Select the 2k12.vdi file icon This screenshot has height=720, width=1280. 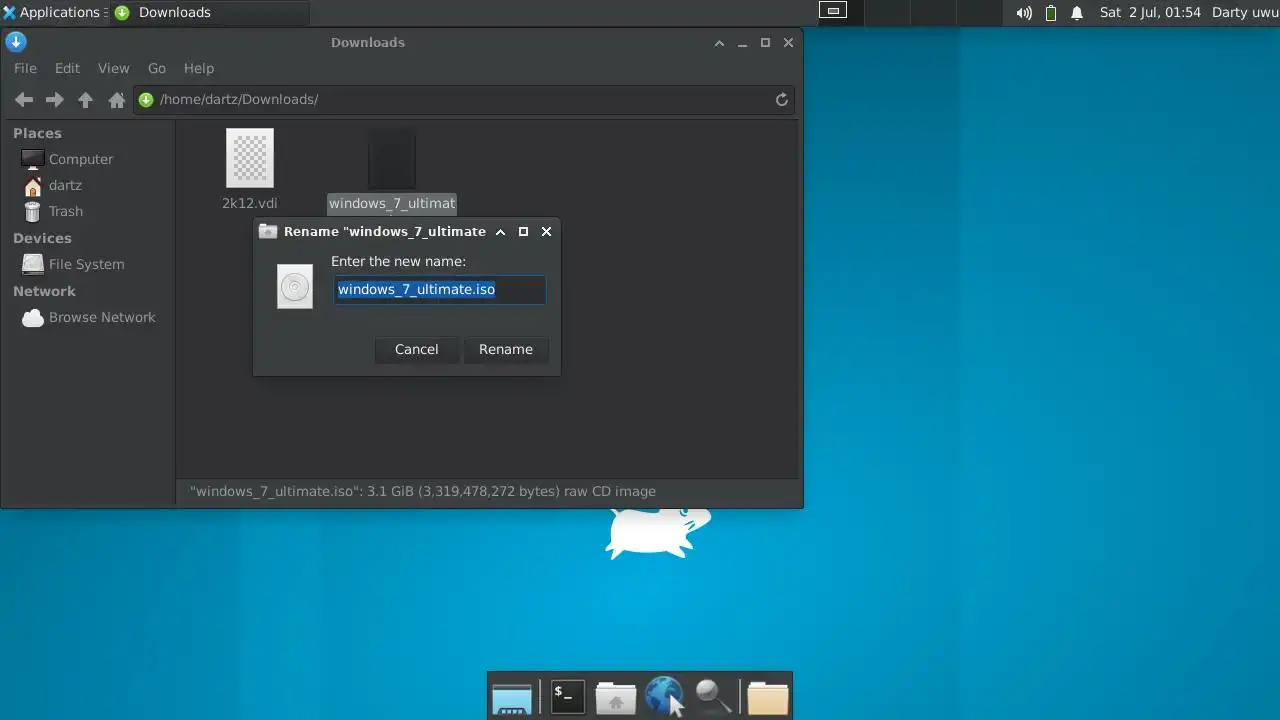coord(250,158)
